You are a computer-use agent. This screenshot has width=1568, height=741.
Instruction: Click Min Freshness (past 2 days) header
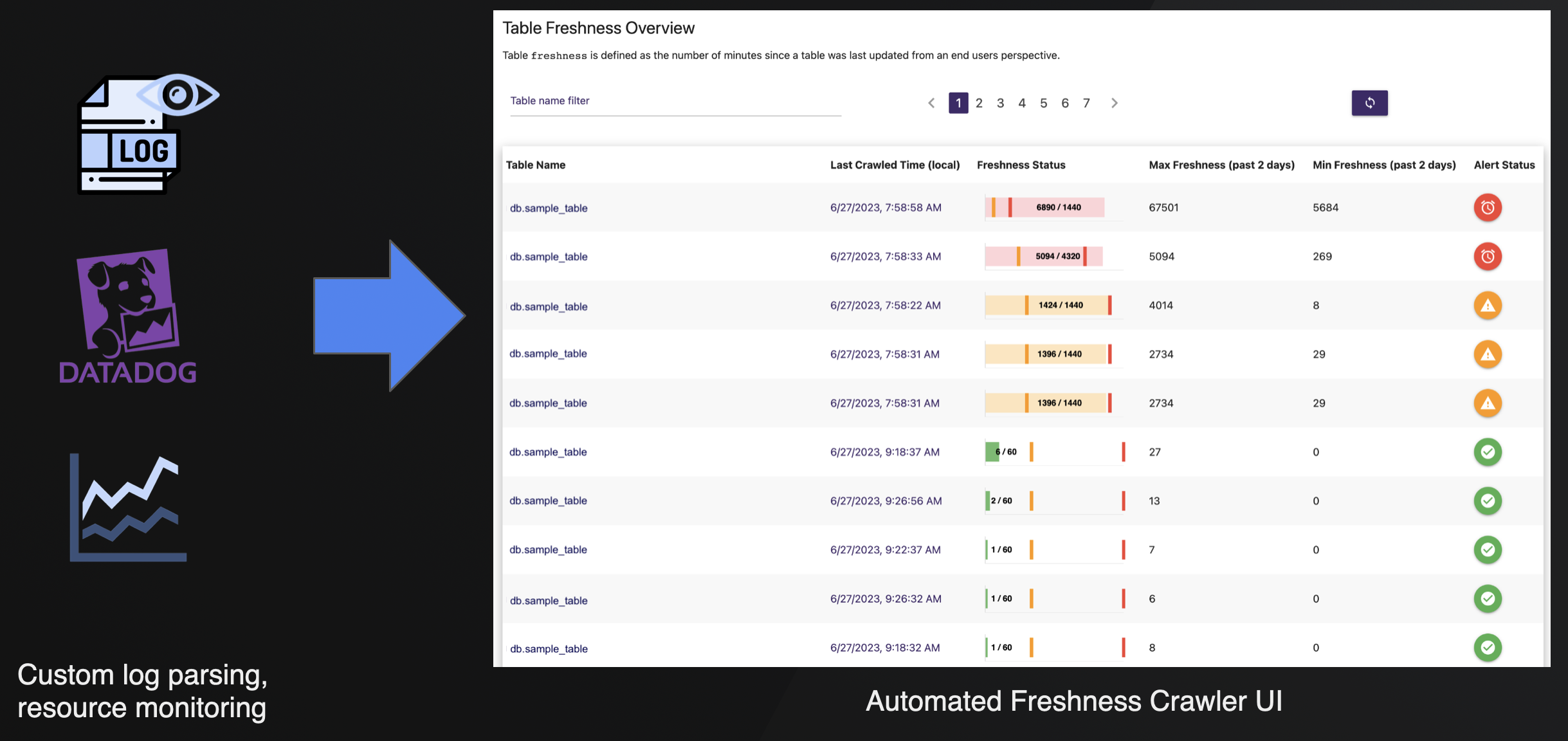coord(1384,165)
